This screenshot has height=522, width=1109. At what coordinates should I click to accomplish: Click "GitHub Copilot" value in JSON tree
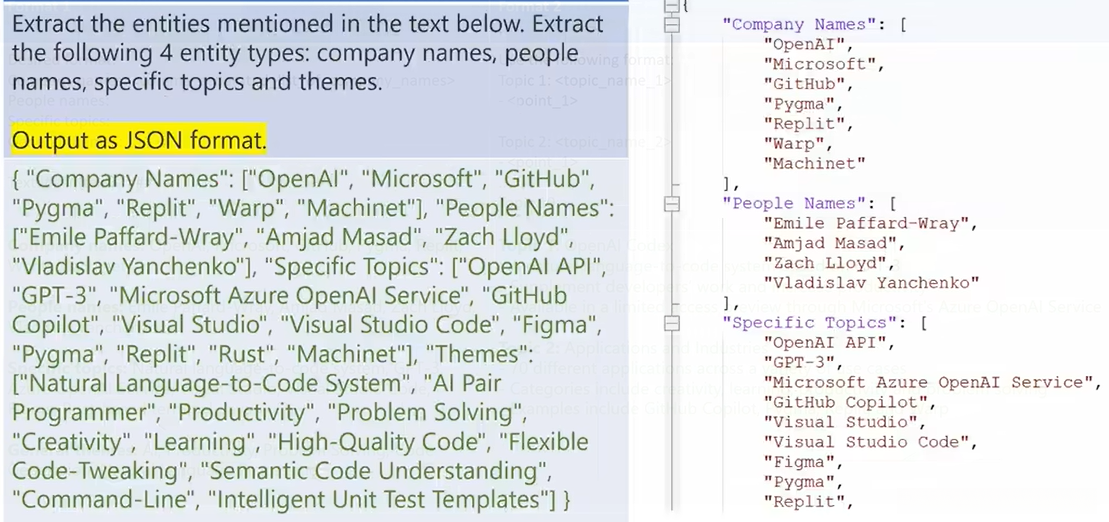click(x=845, y=402)
